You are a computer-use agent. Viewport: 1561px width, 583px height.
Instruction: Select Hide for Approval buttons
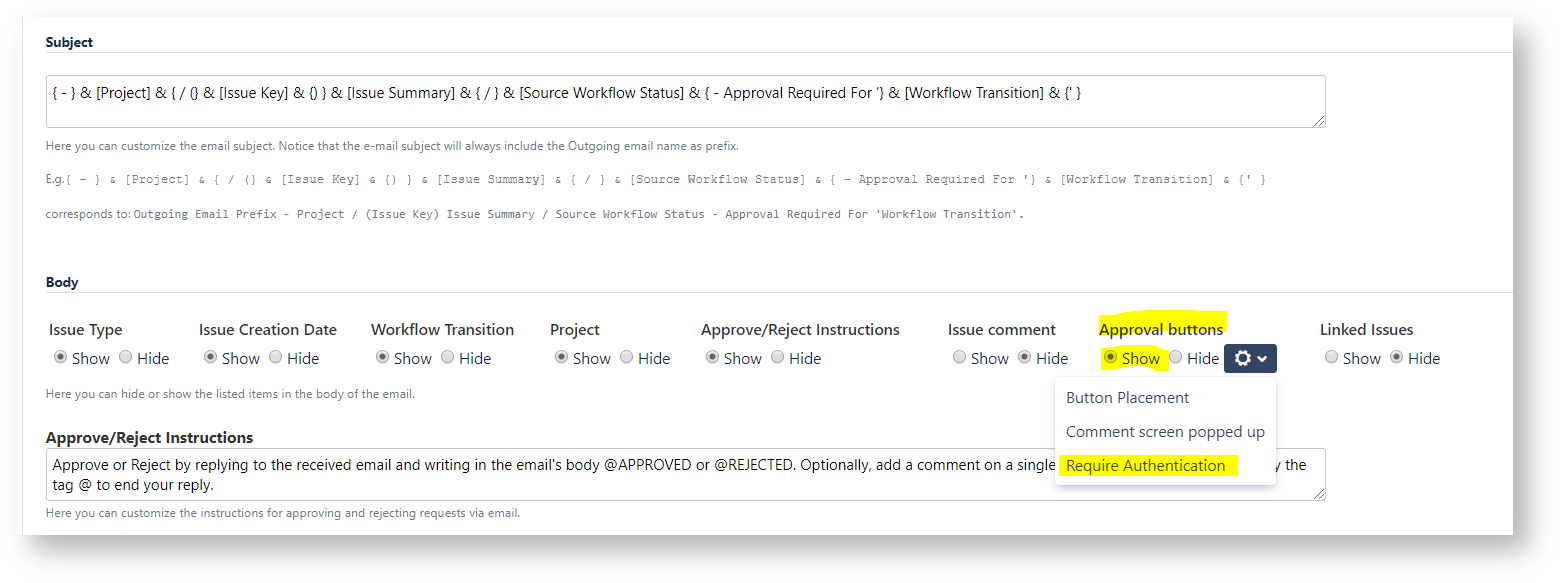[1176, 357]
